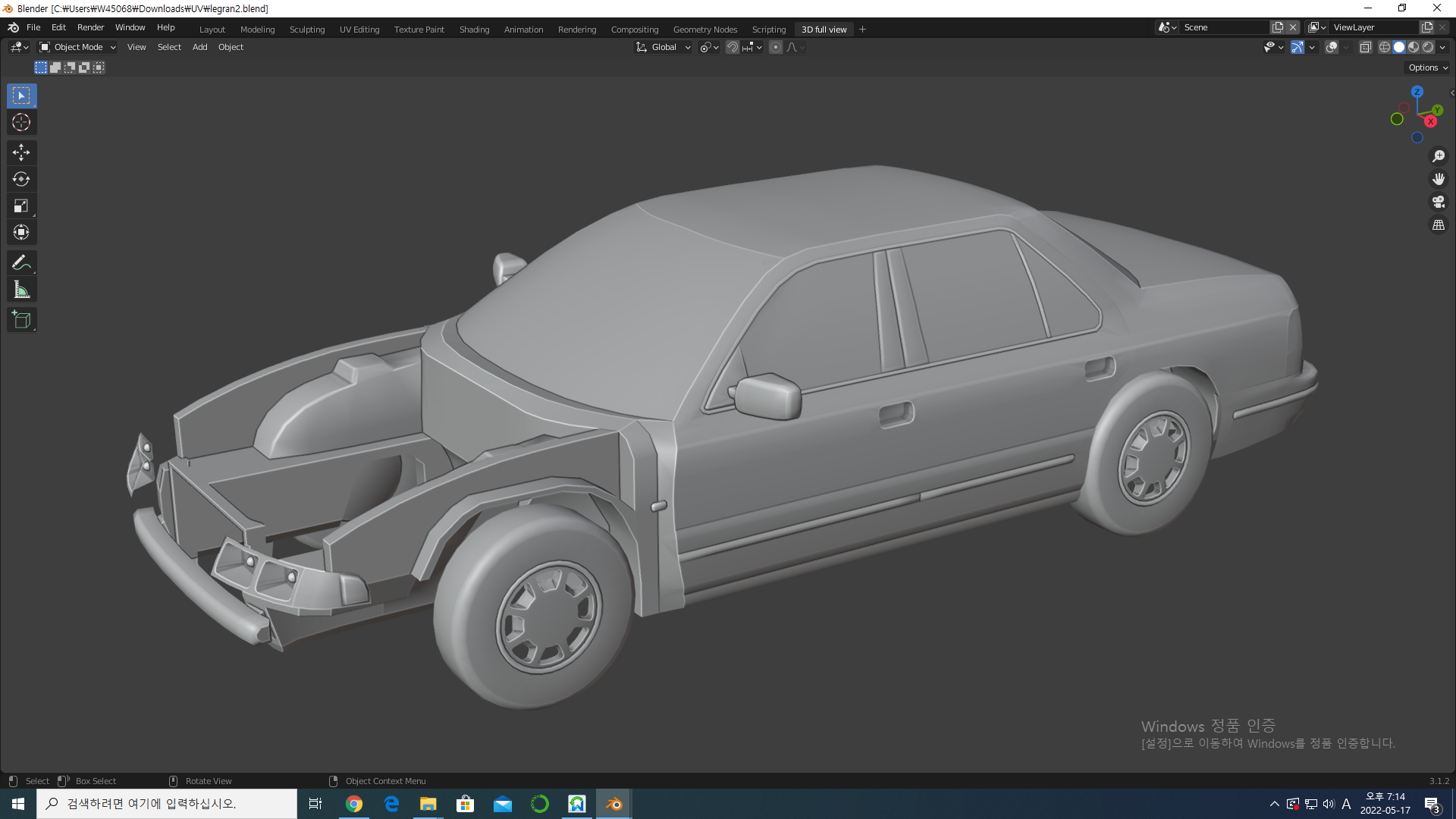Open Global transform orientation dropdown
The image size is (1456, 819).
[664, 47]
